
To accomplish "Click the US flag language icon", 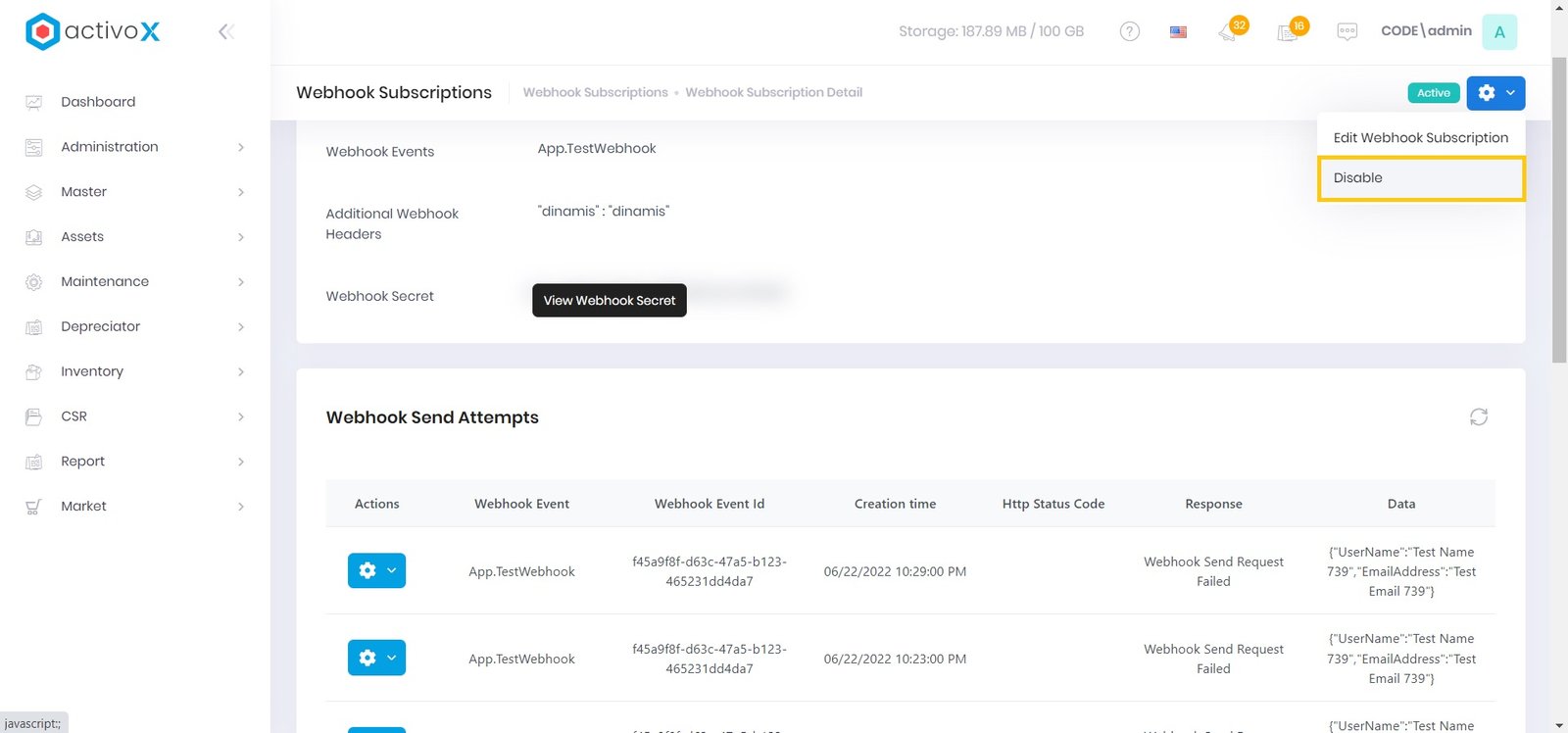I will click(x=1178, y=31).
